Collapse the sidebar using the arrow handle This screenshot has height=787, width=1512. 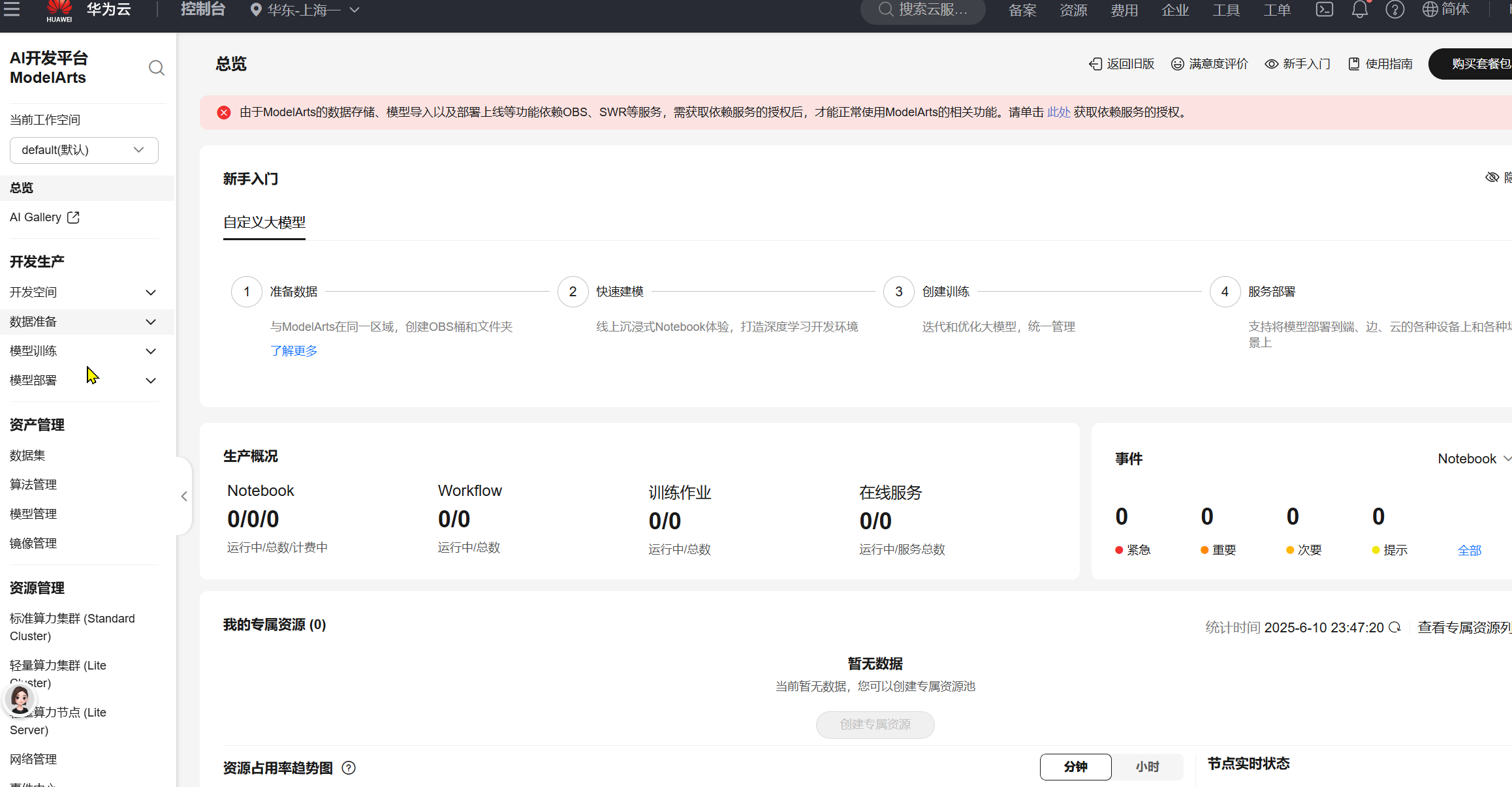coord(184,497)
